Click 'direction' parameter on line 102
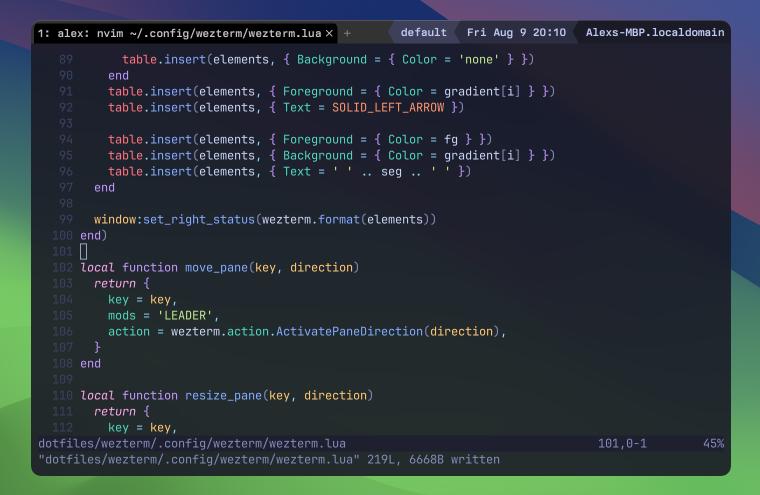The image size is (760, 495). pyautogui.click(x=321, y=268)
